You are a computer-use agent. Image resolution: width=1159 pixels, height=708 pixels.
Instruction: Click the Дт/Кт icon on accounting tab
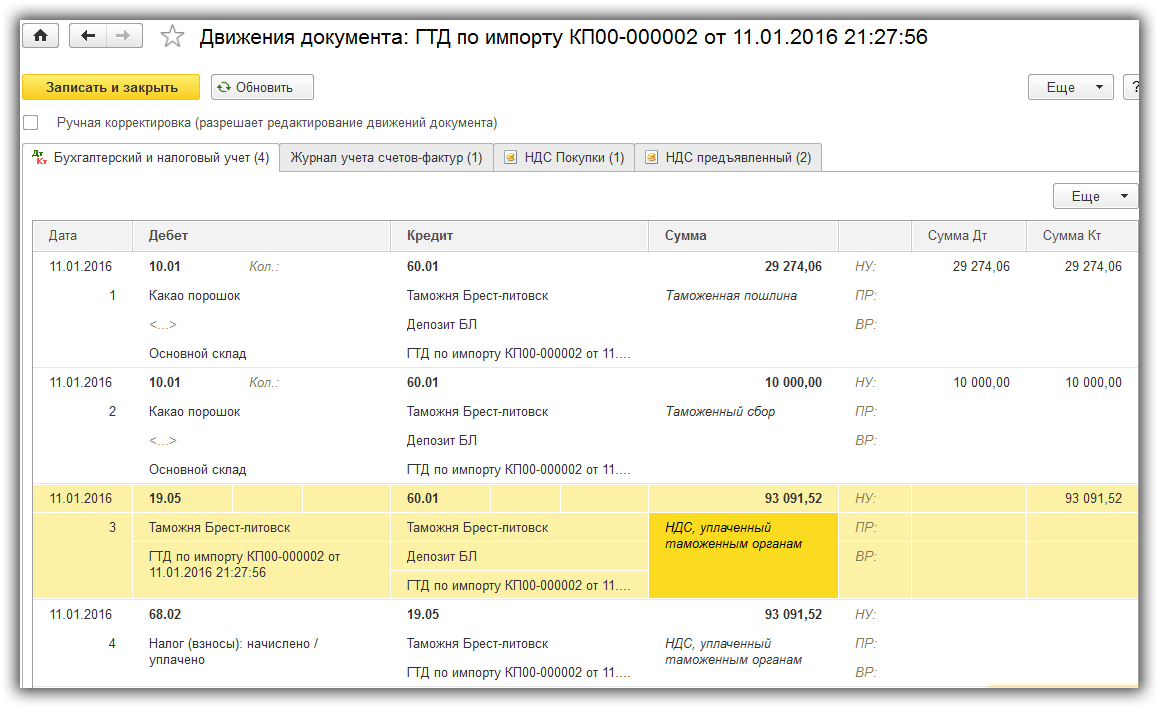[39, 158]
